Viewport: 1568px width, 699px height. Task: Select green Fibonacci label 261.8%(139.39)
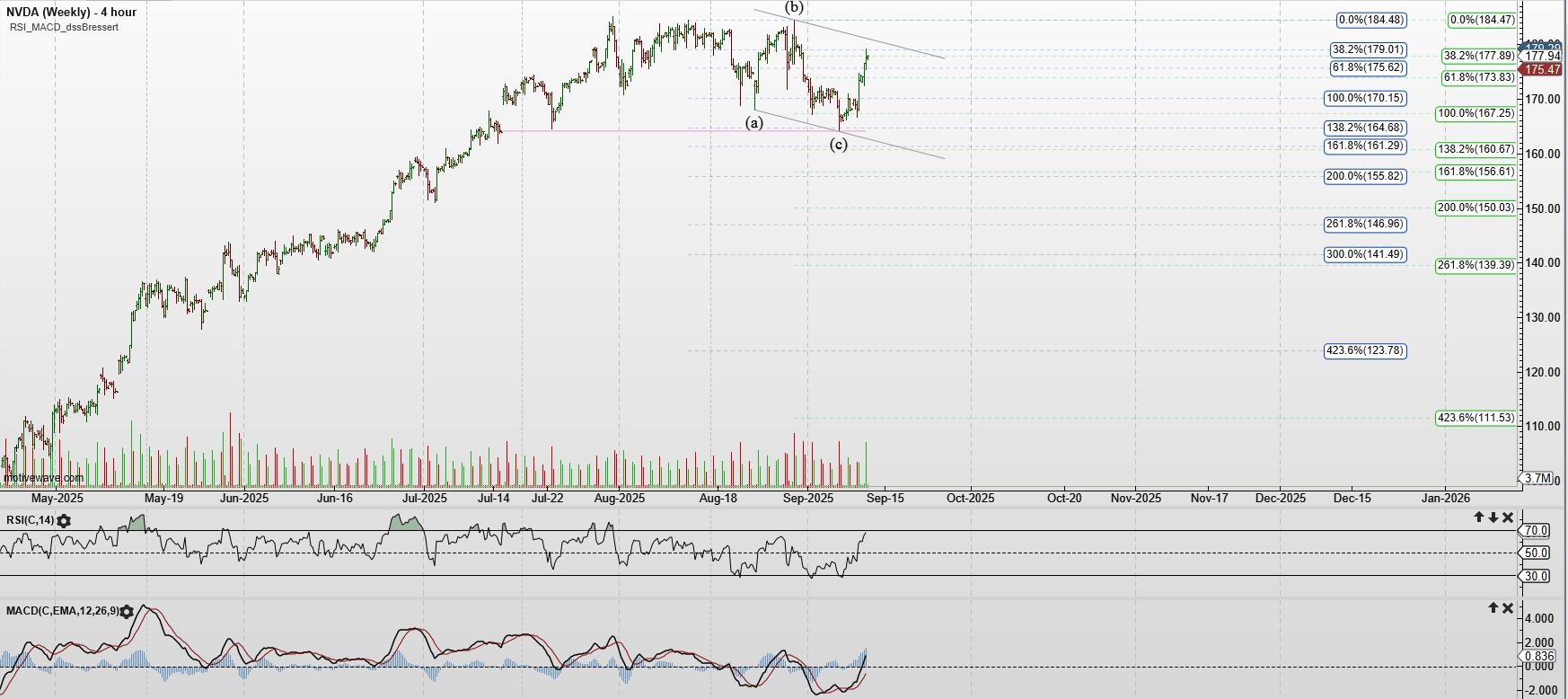[x=1476, y=265]
